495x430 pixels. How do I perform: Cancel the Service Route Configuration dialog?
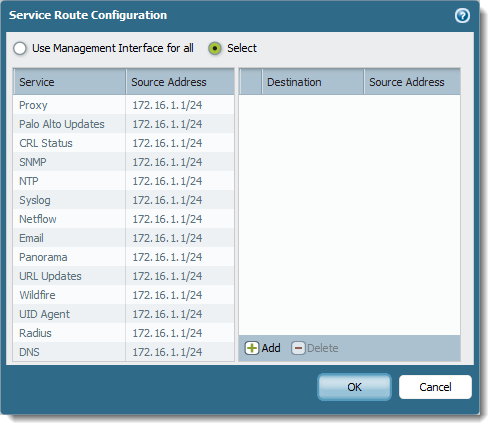(435, 387)
